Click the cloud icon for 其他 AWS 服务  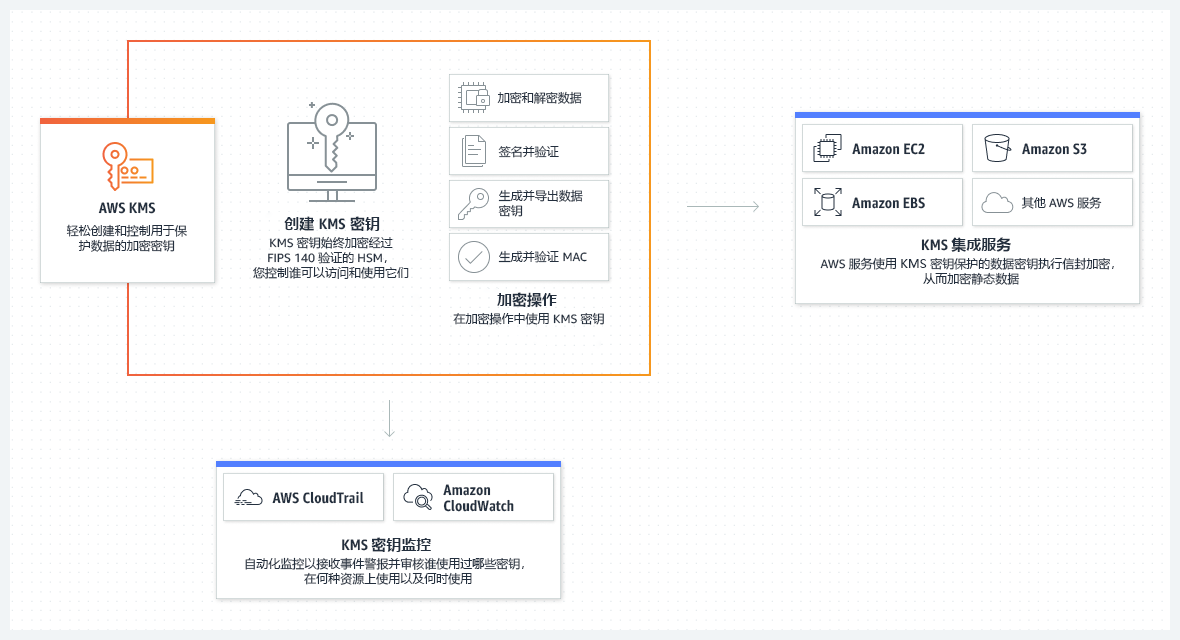pyautogui.click(x=997, y=203)
